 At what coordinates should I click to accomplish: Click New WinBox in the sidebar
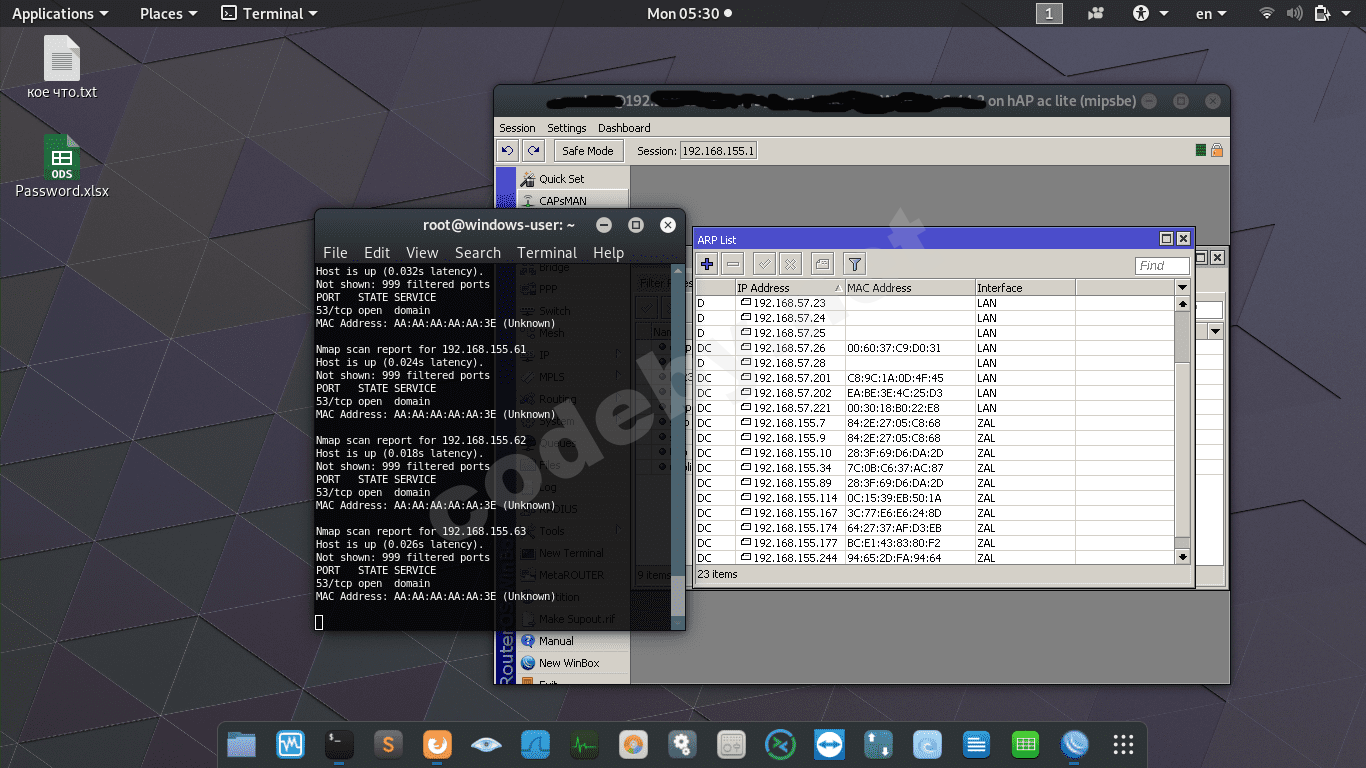[568, 663]
